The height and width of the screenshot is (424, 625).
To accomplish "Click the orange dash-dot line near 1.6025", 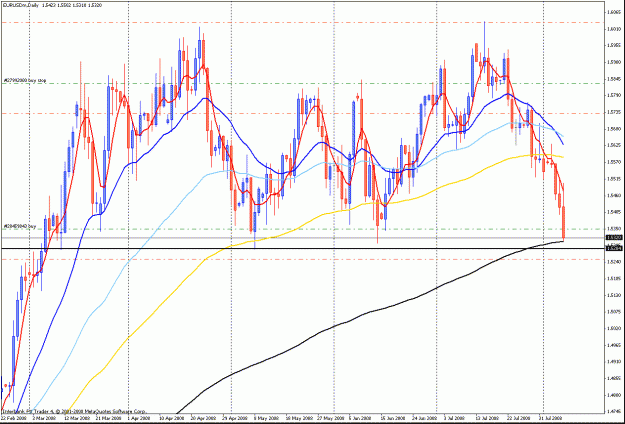I will [303, 23].
